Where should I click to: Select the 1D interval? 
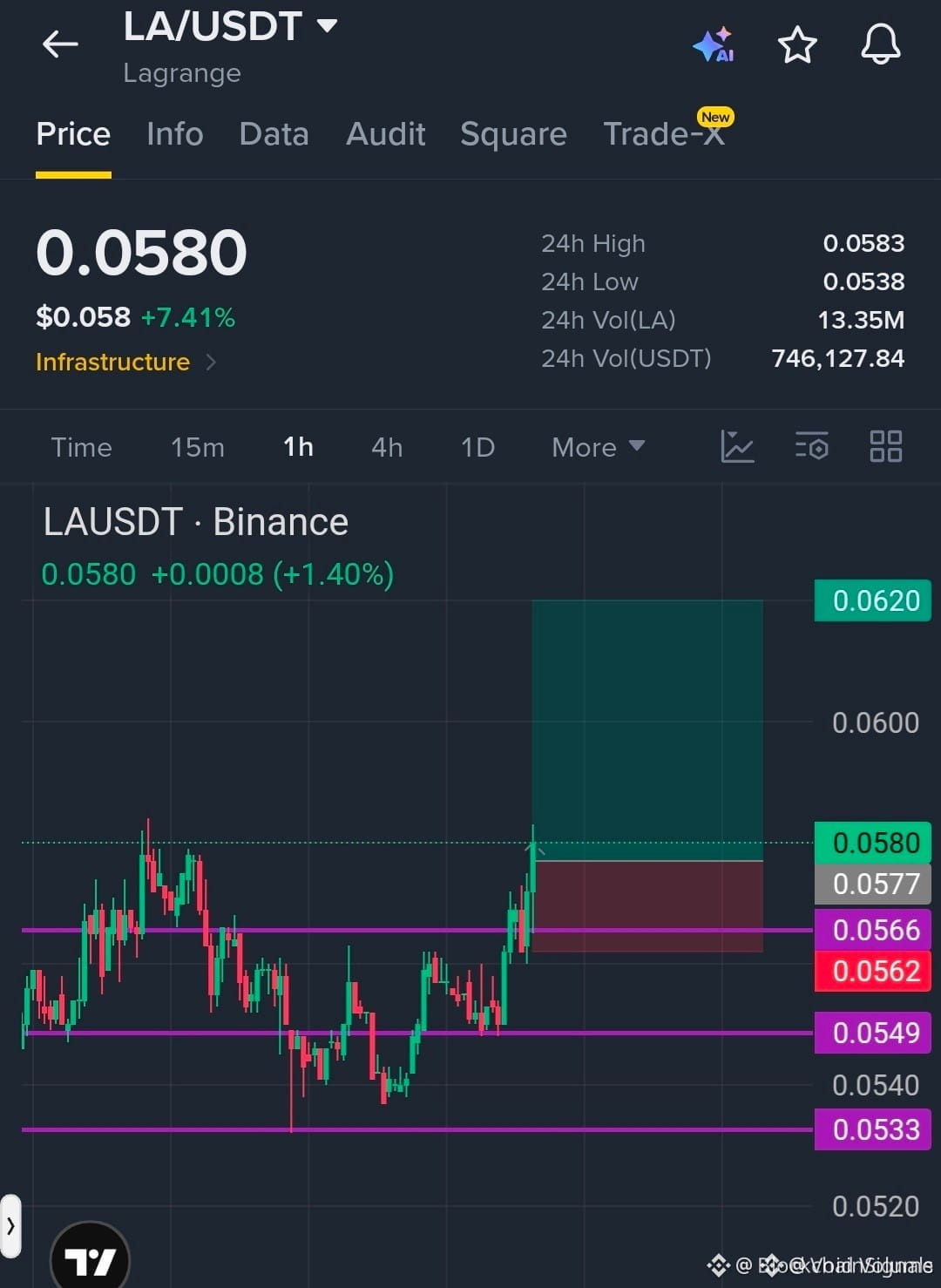click(x=477, y=447)
